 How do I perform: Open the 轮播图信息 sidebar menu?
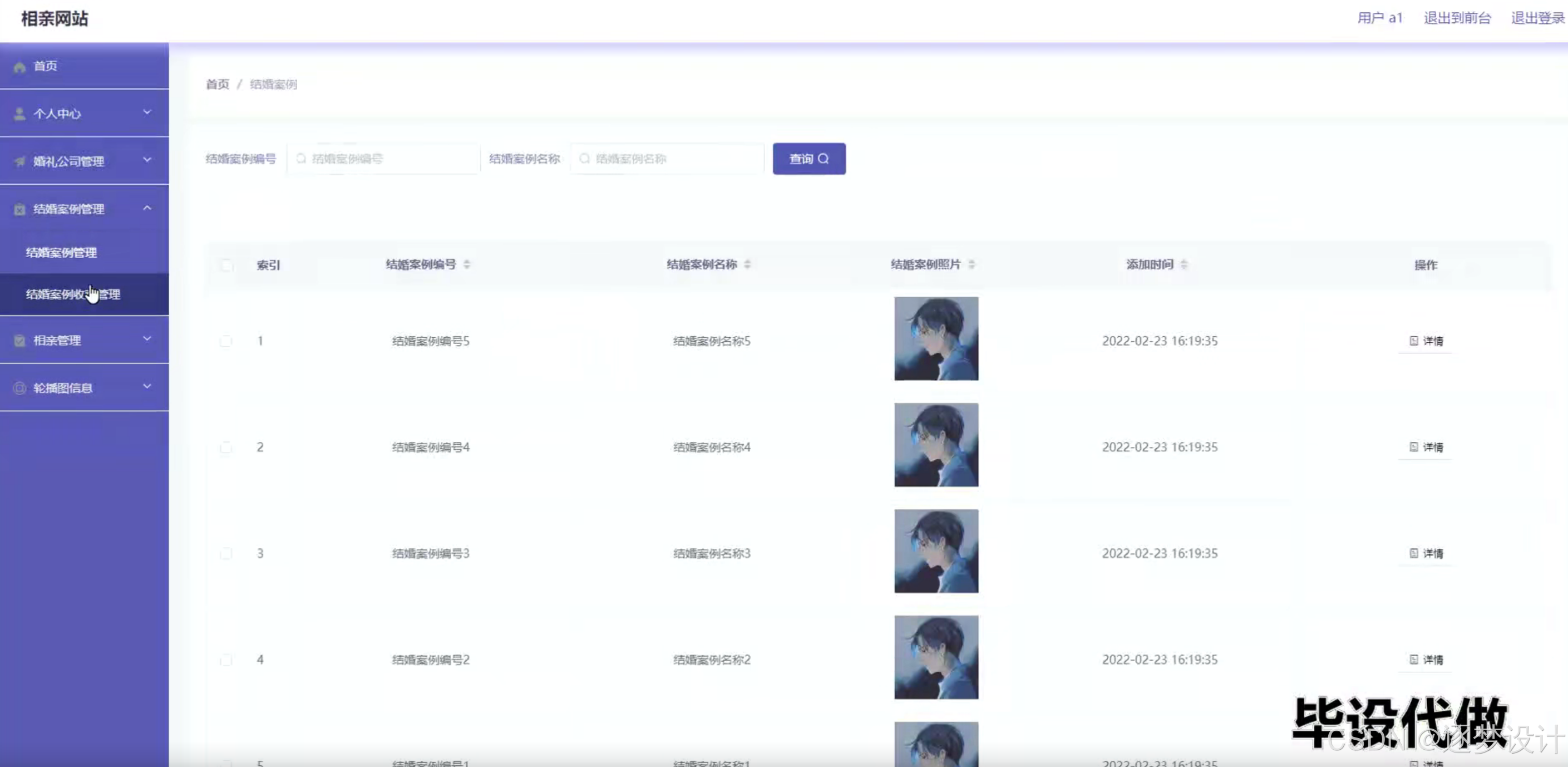point(84,388)
